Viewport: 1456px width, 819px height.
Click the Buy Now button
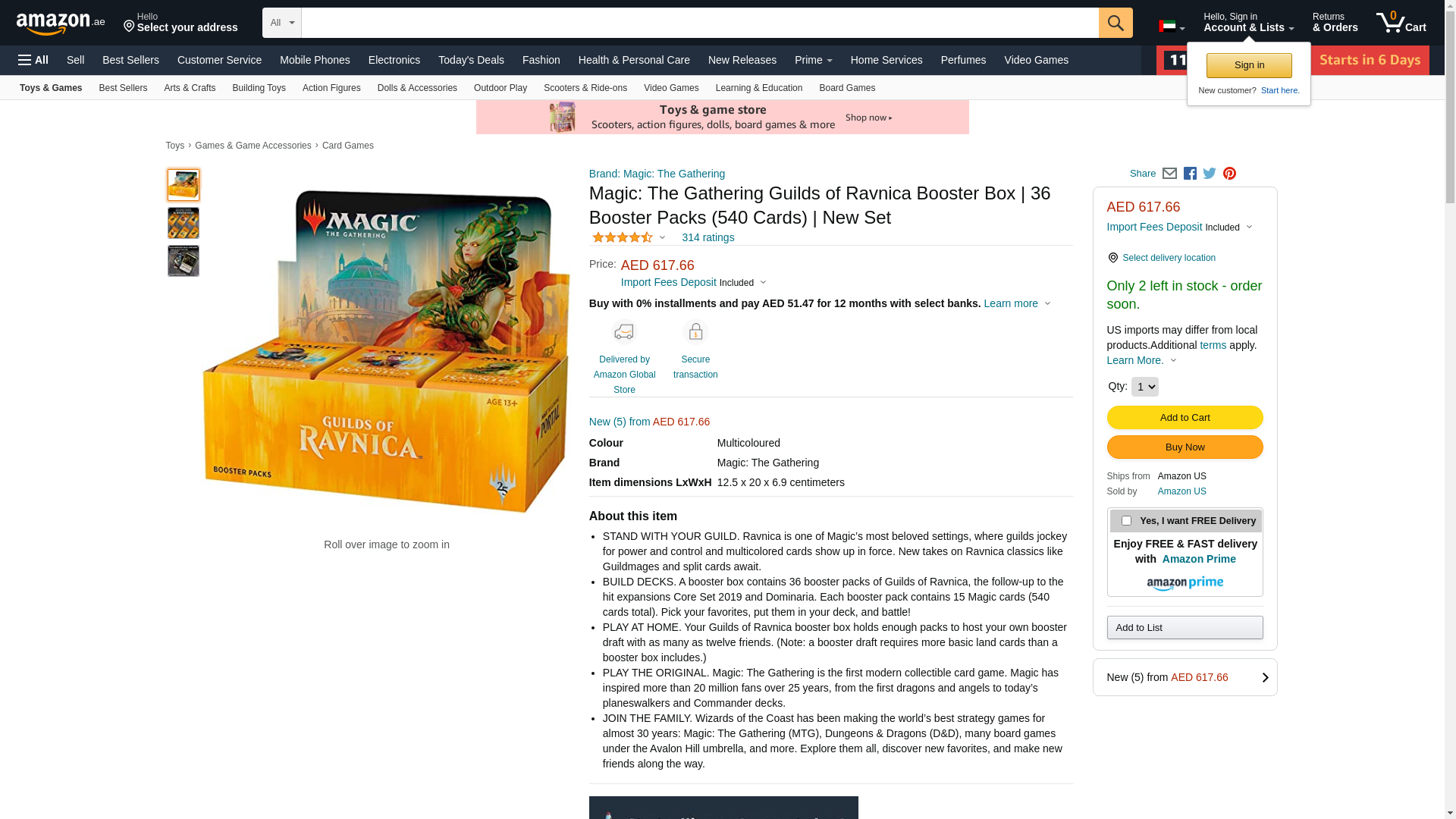(1185, 447)
